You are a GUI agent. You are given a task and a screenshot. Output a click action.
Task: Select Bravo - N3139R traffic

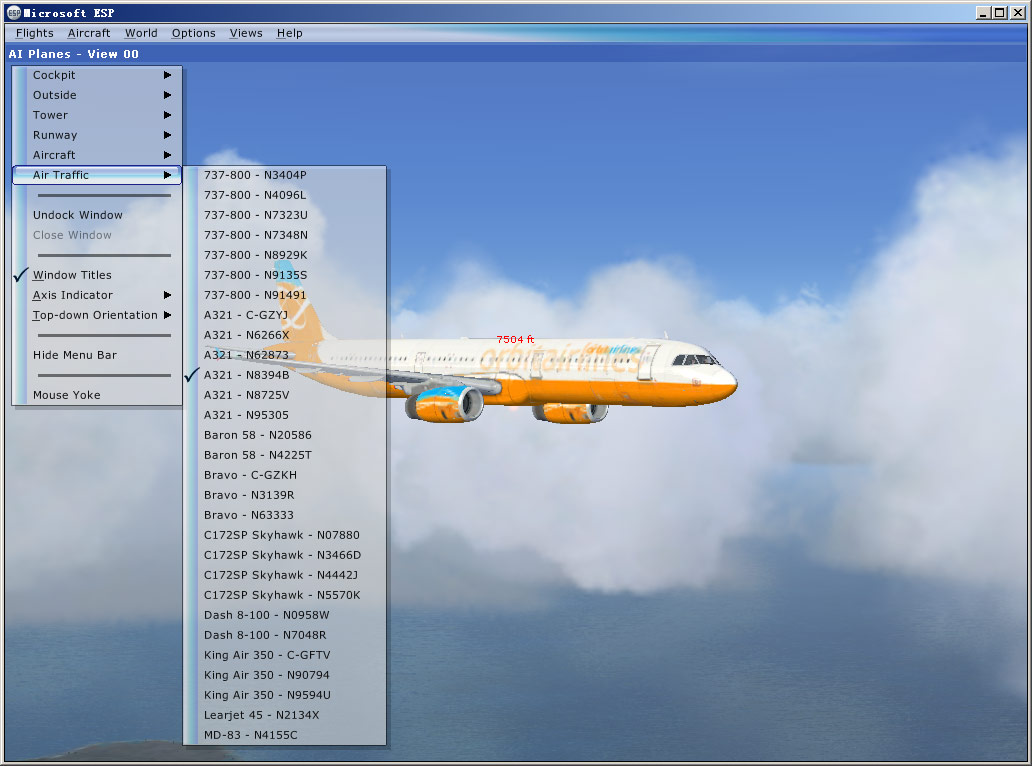(284, 495)
